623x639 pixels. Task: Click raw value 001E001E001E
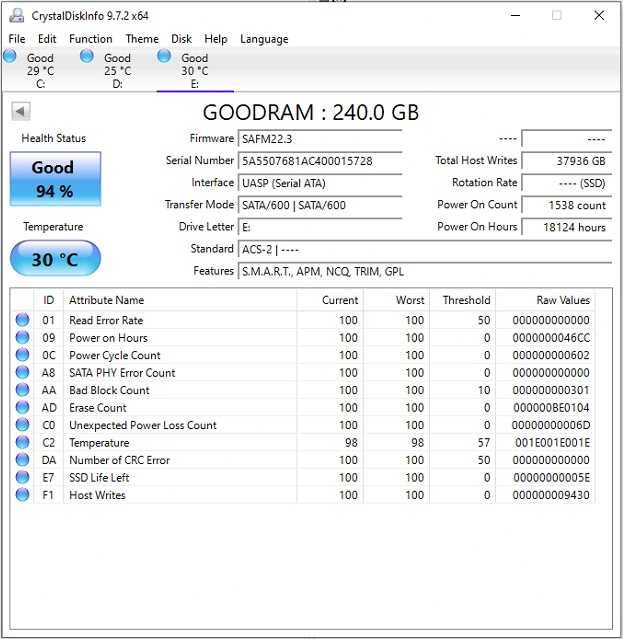coord(552,443)
